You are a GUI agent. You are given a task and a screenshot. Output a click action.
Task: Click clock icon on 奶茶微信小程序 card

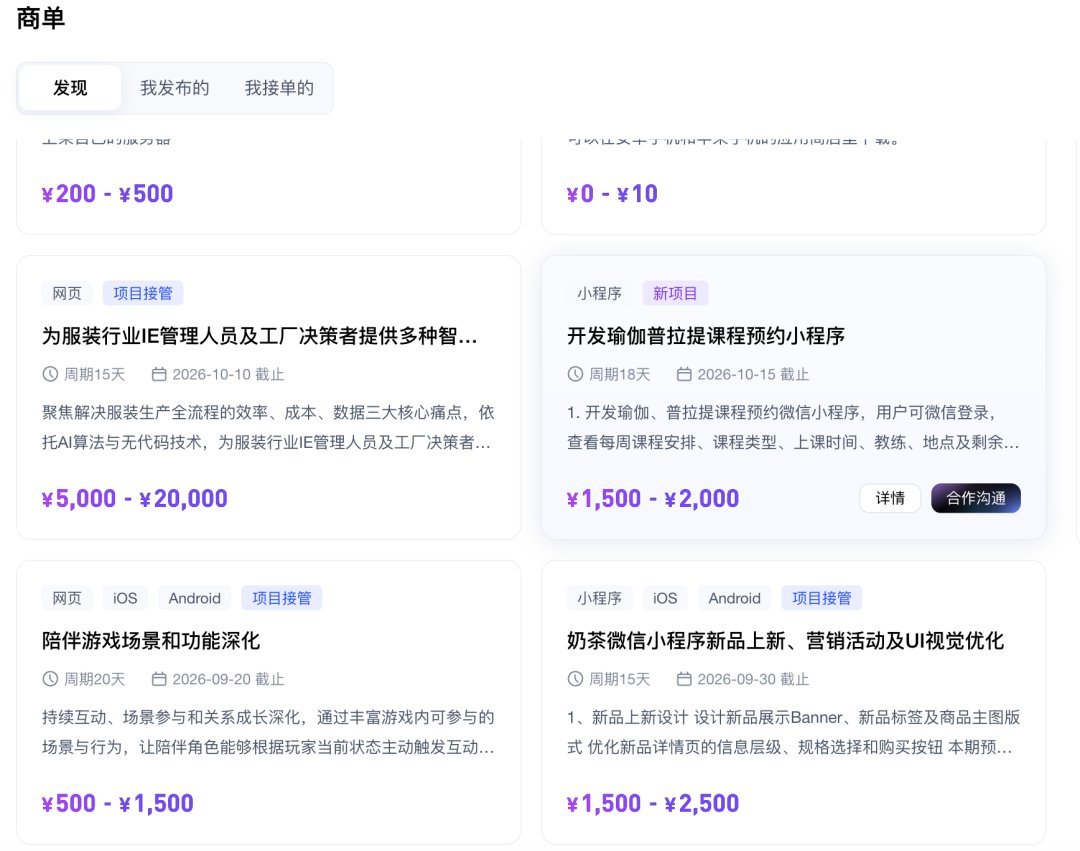[x=575, y=680]
